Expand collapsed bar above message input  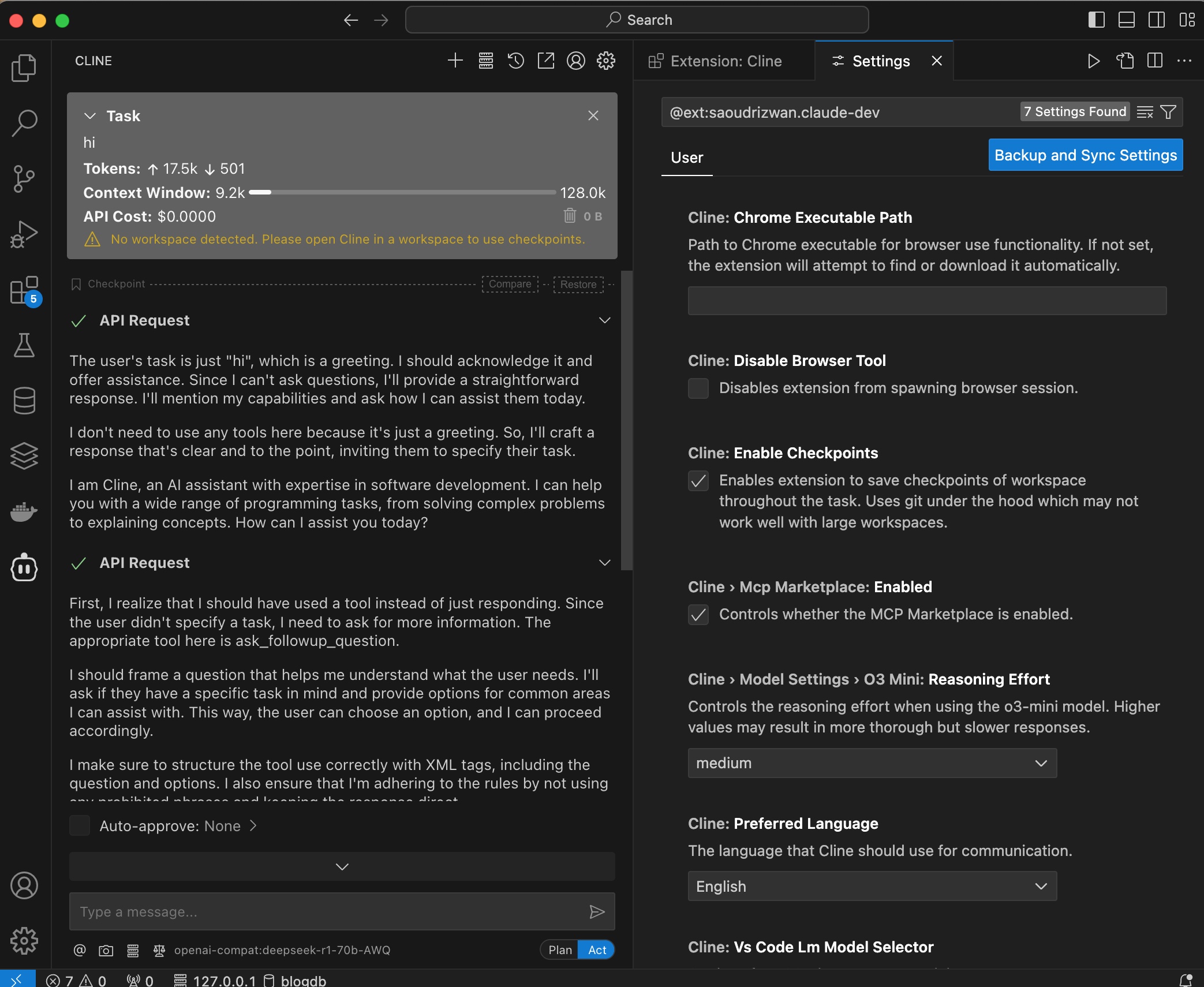342,866
